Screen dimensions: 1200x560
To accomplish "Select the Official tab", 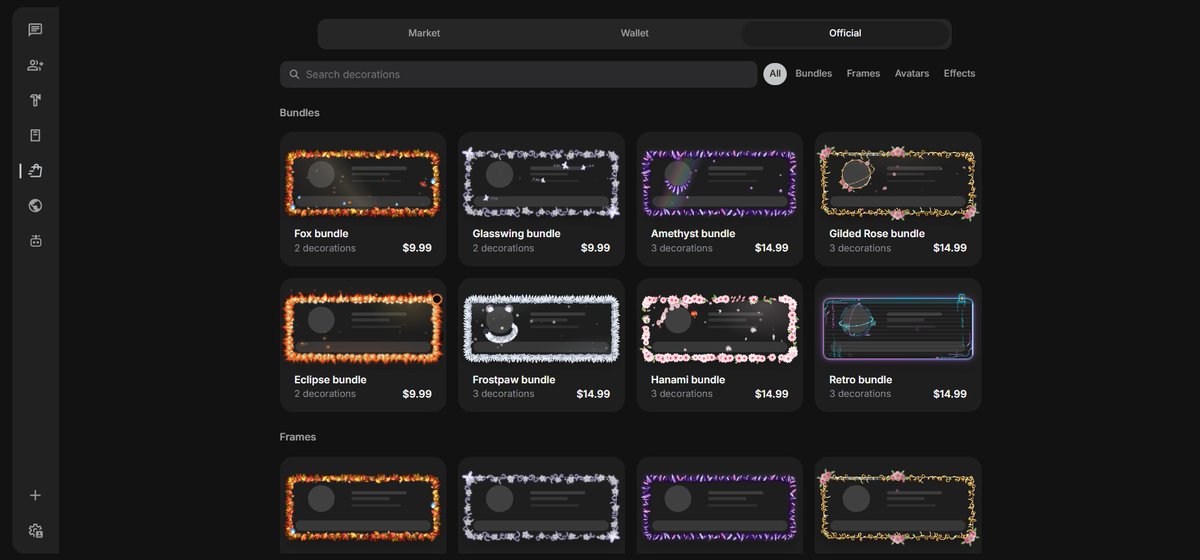I will click(x=845, y=33).
